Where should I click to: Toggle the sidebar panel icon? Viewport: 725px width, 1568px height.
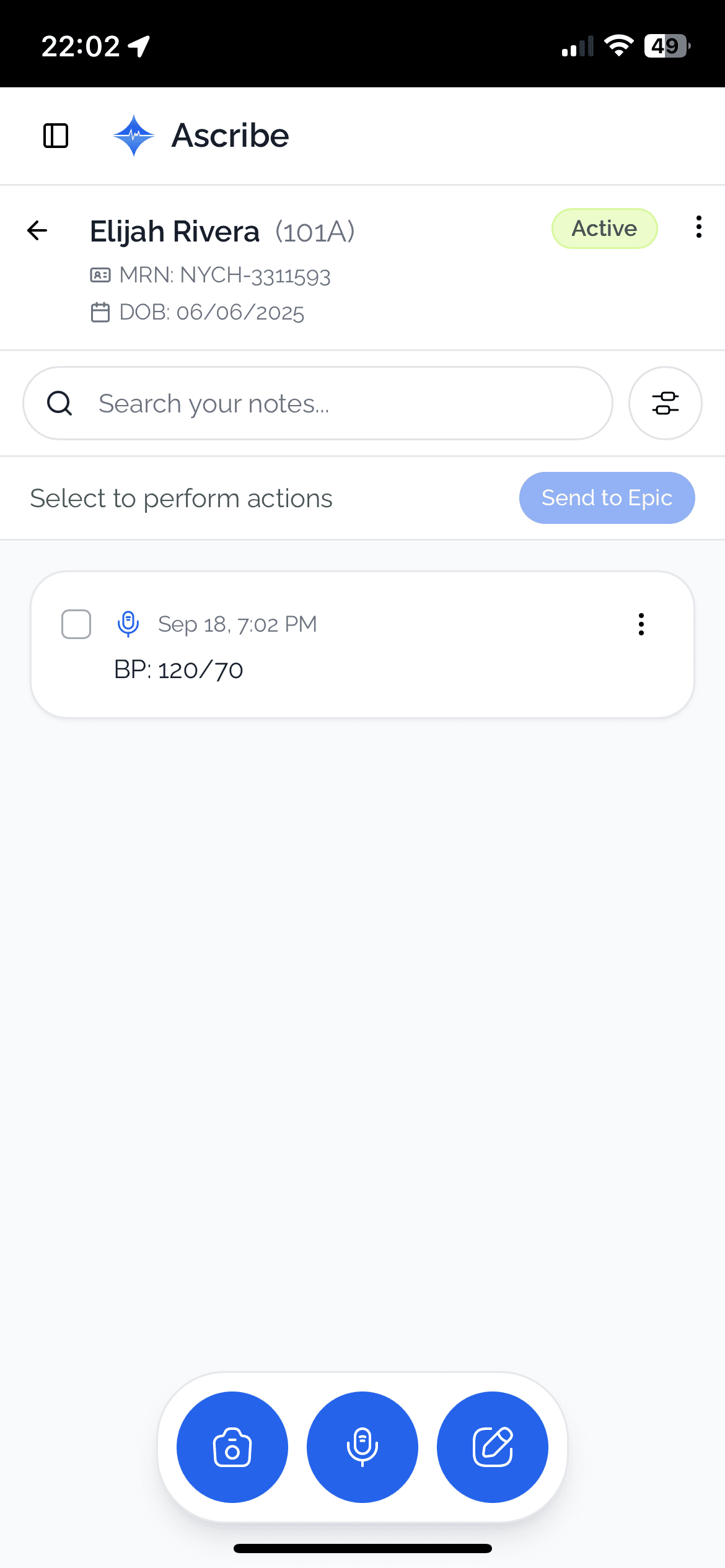point(56,136)
